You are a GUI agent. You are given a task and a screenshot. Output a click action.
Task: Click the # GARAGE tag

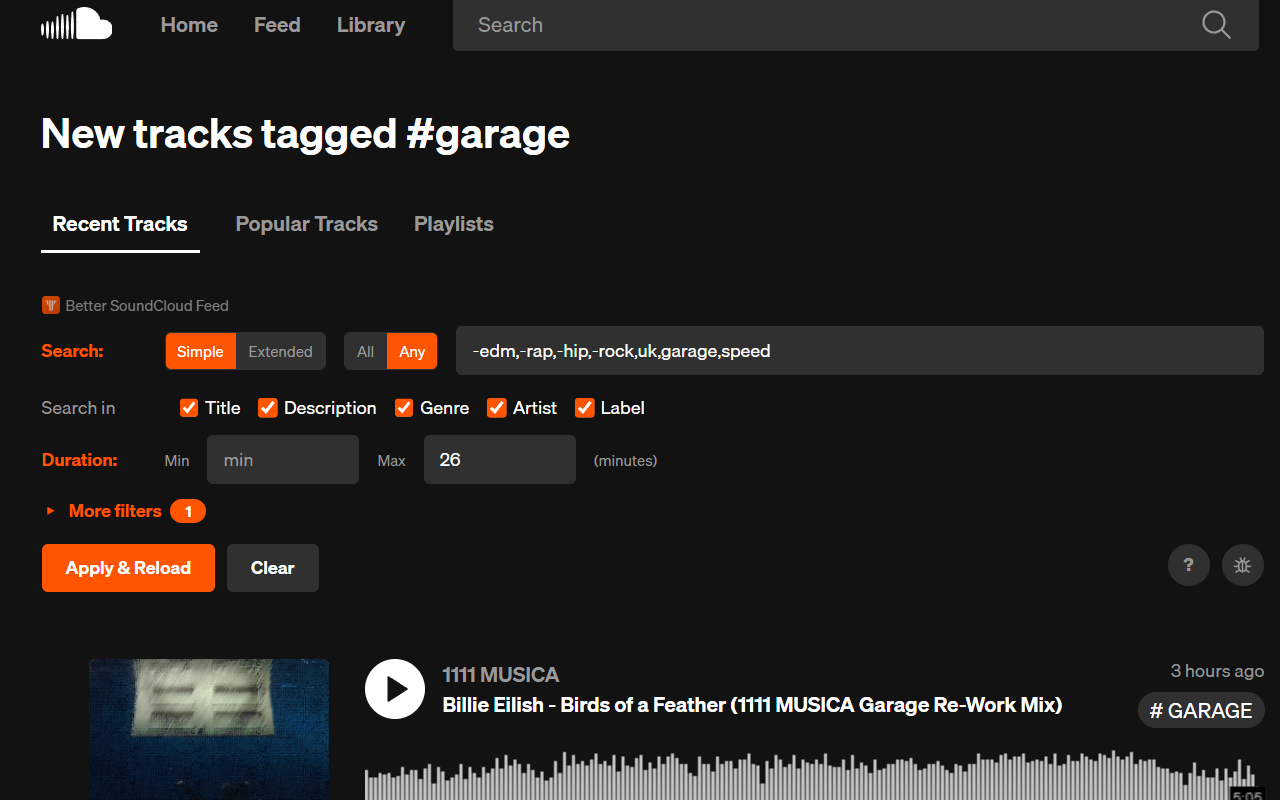pyautogui.click(x=1201, y=711)
